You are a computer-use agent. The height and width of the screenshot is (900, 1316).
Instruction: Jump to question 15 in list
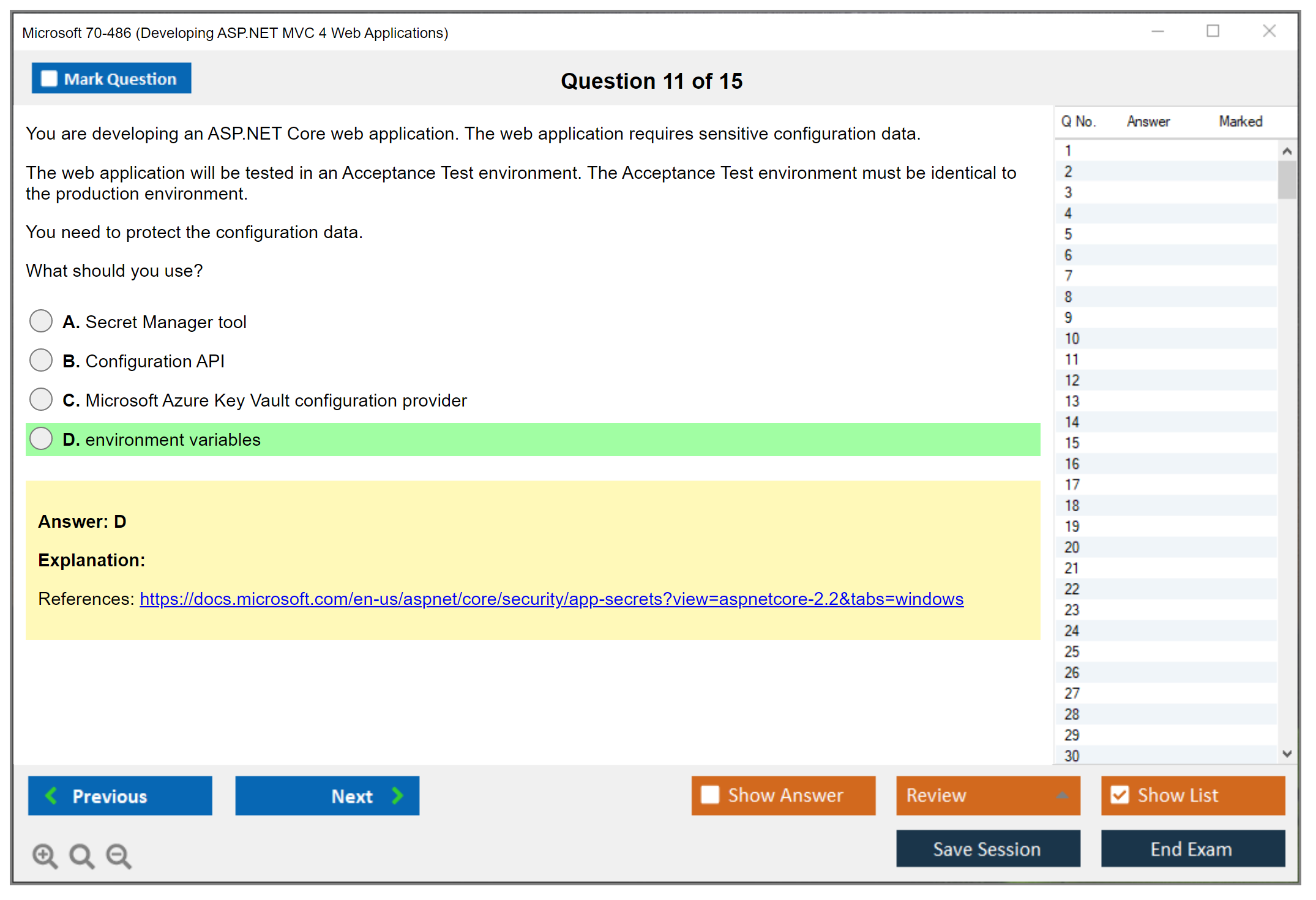pyautogui.click(x=1072, y=443)
